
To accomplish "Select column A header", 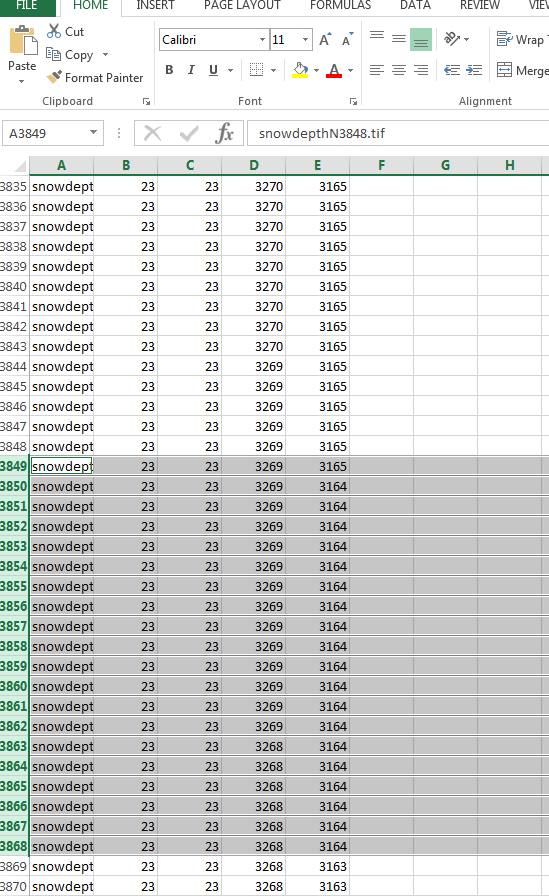I will [62, 165].
